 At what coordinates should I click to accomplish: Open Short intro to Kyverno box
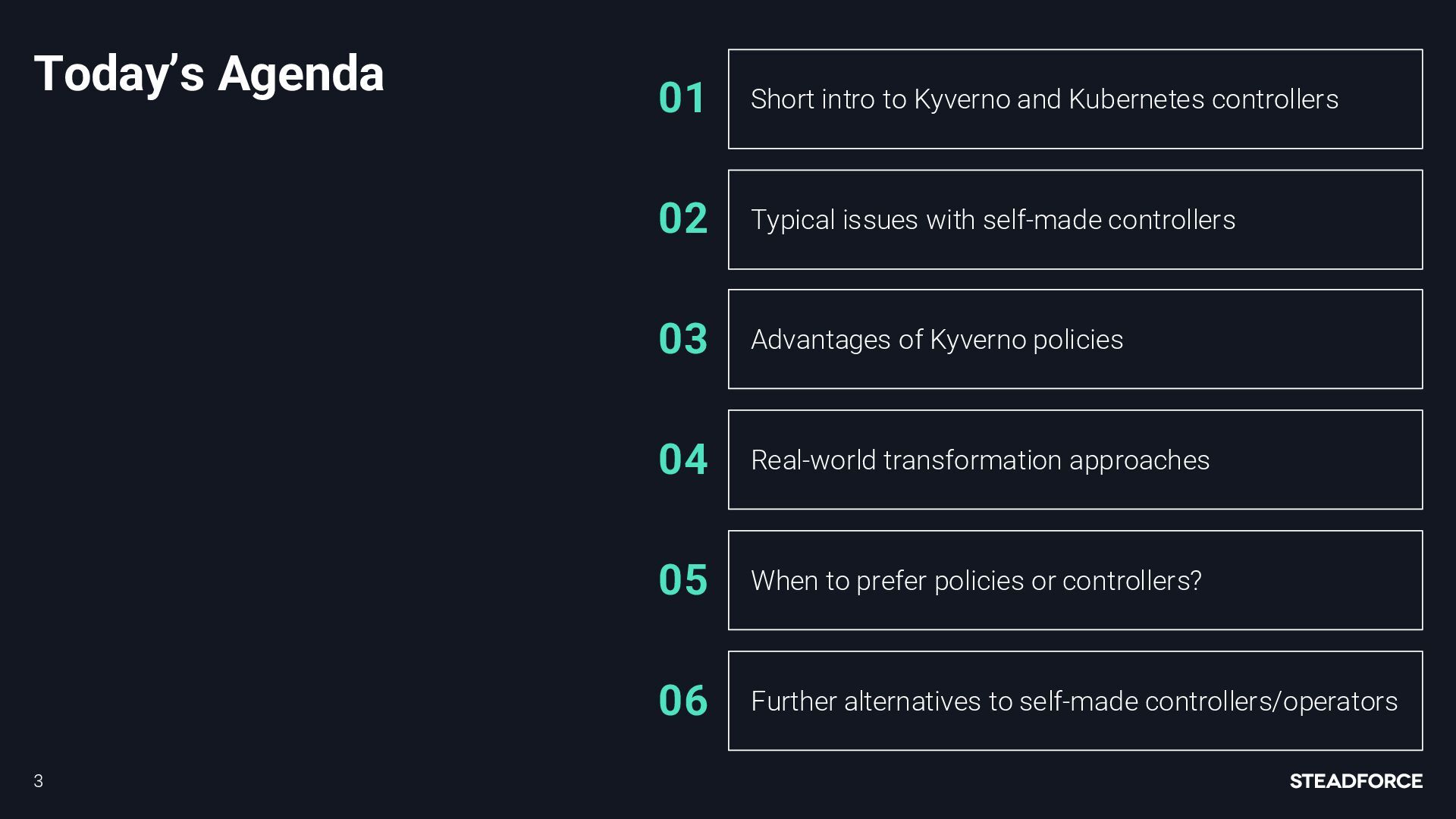click(x=1075, y=99)
